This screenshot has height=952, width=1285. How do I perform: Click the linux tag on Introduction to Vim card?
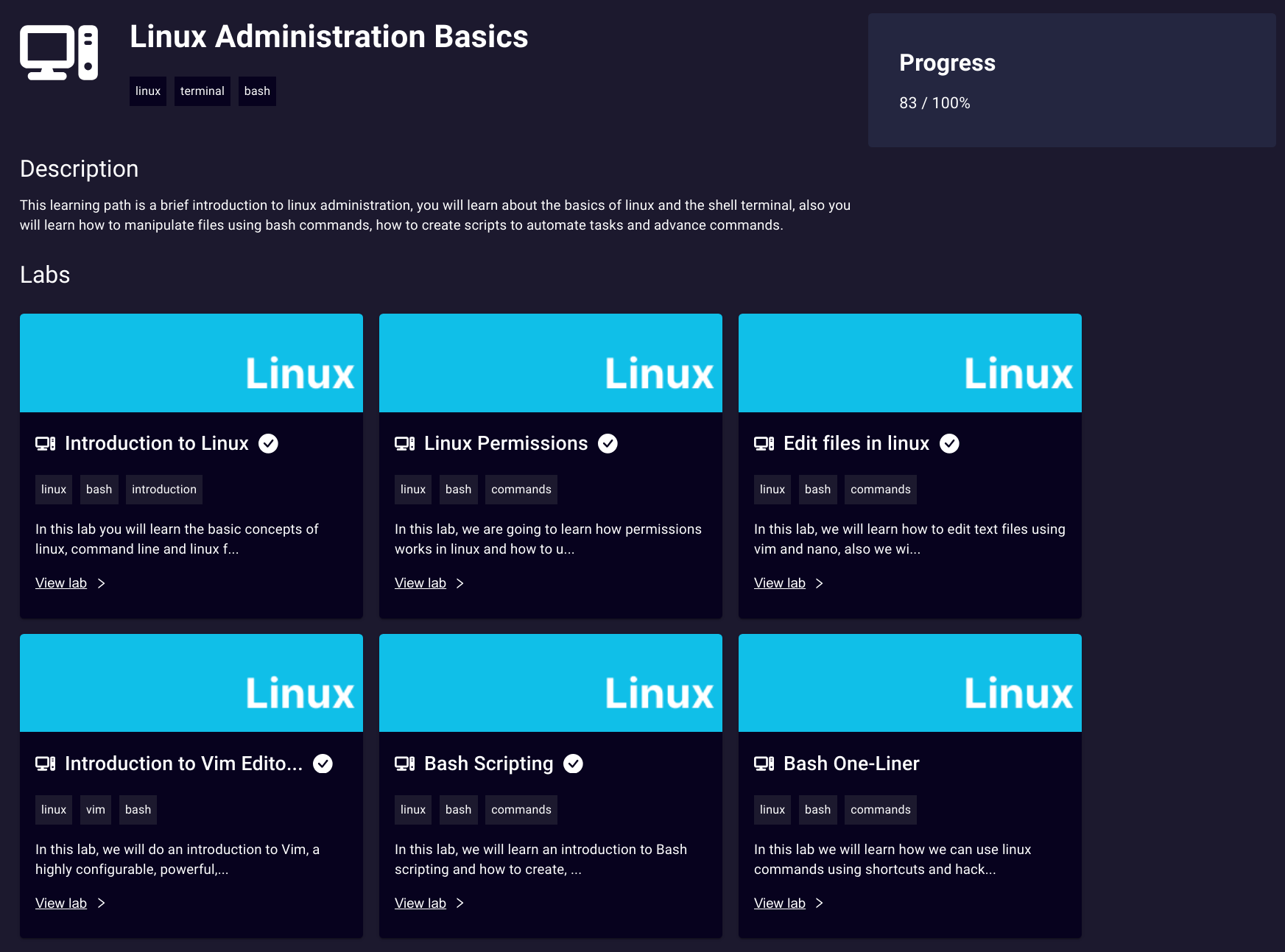(x=54, y=810)
